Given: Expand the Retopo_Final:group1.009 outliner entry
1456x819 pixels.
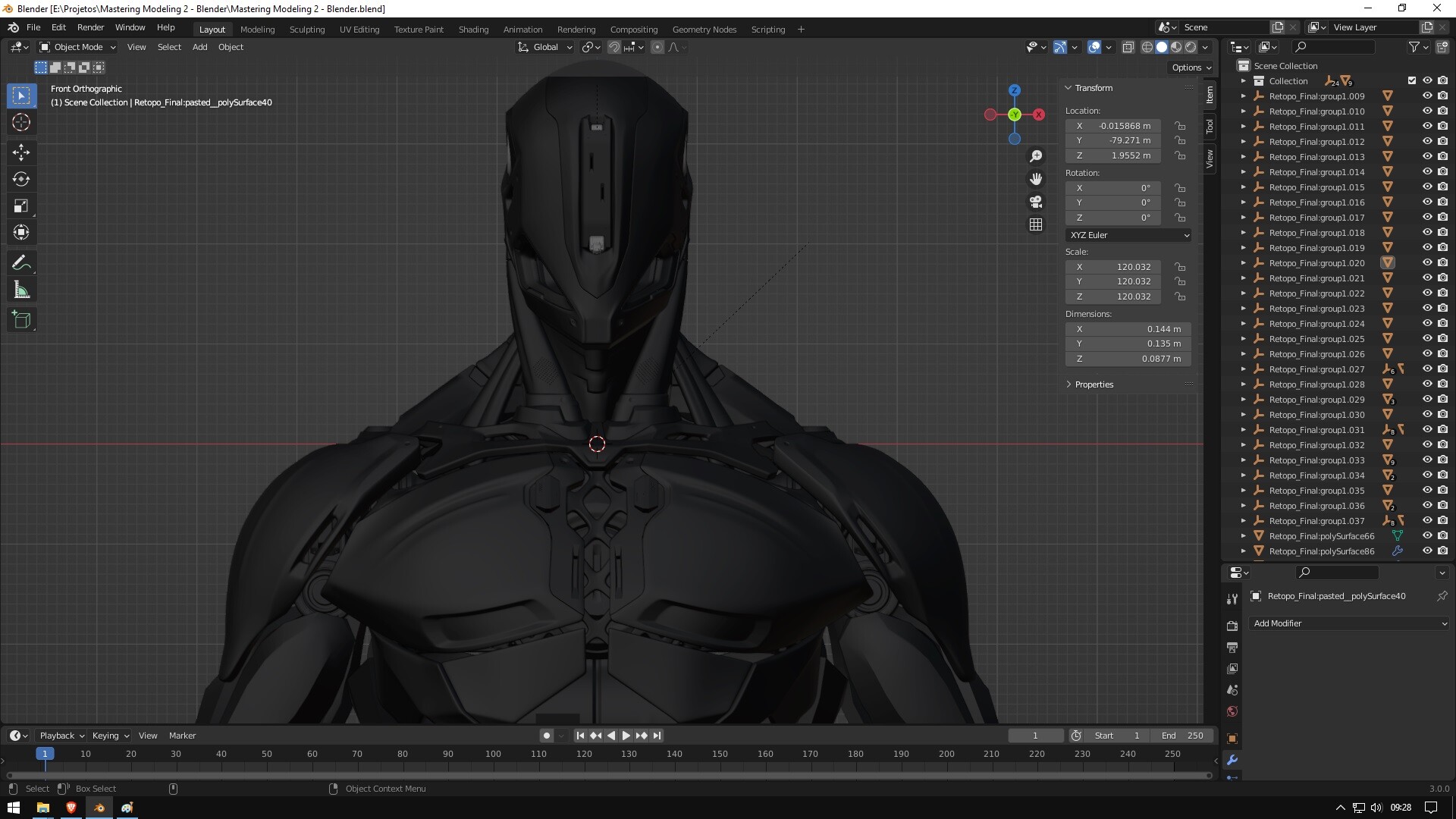Looking at the screenshot, I should tap(1243, 96).
